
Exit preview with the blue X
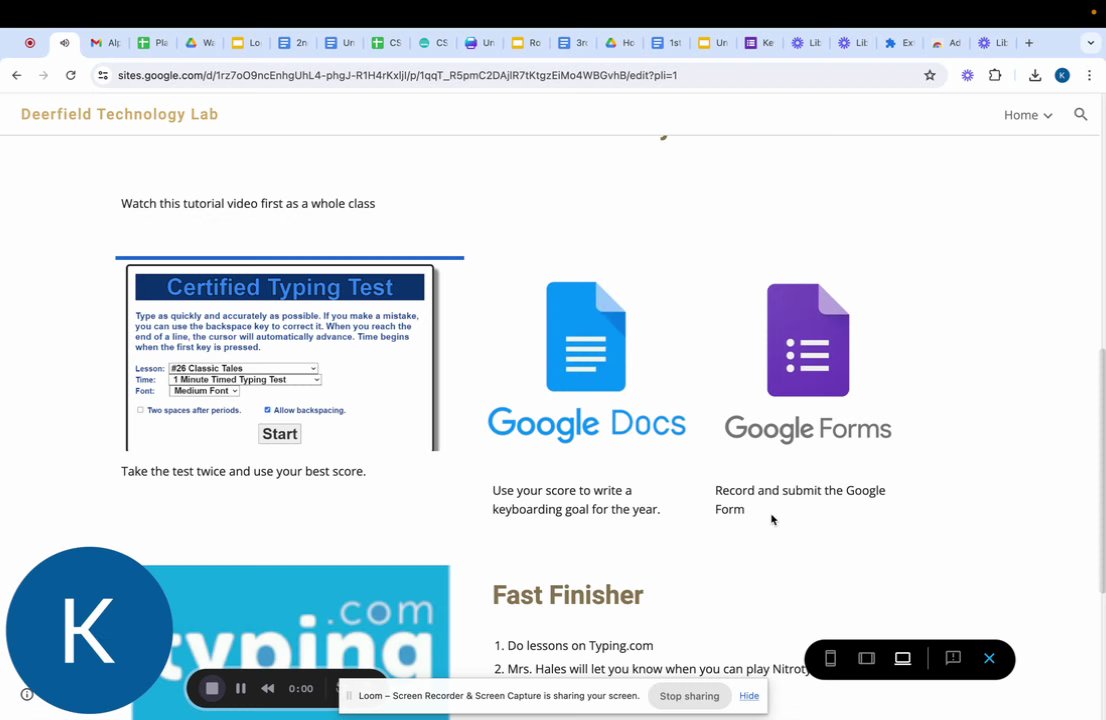(x=989, y=659)
